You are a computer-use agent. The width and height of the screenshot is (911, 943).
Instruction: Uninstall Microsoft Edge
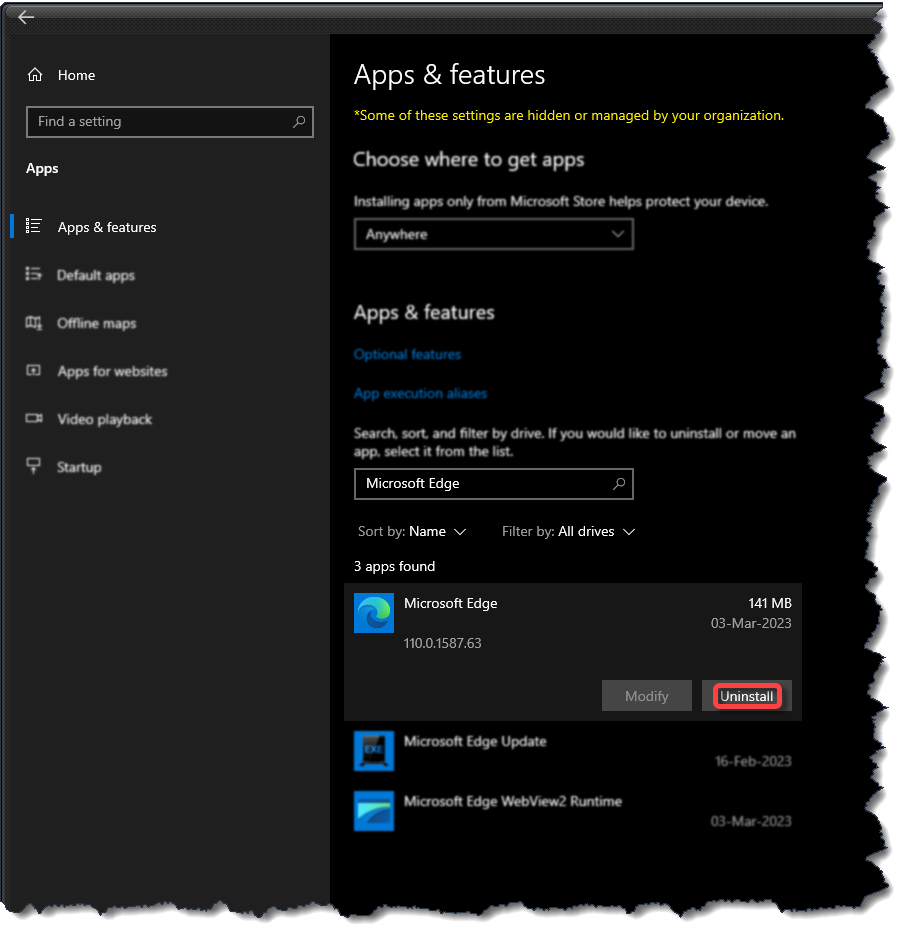pyautogui.click(x=747, y=696)
